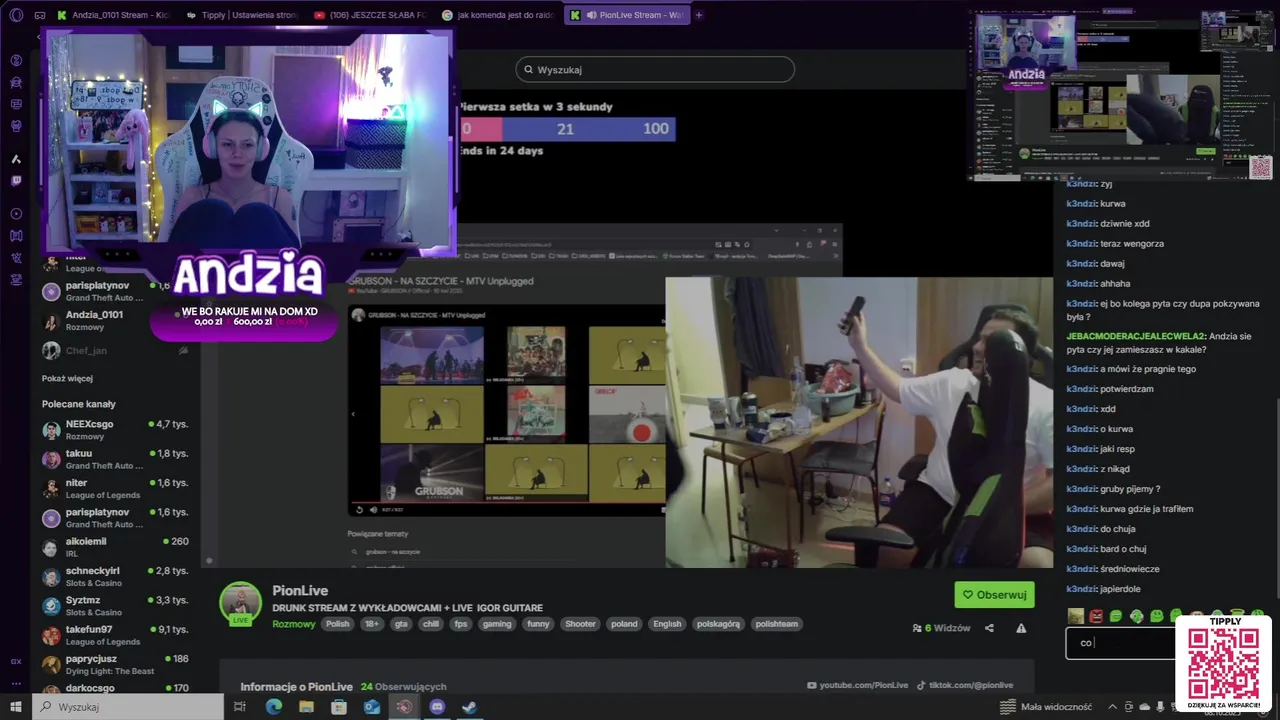The width and height of the screenshot is (1280, 720).
Task: Select the Shooter stream tag
Action: [x=580, y=624]
